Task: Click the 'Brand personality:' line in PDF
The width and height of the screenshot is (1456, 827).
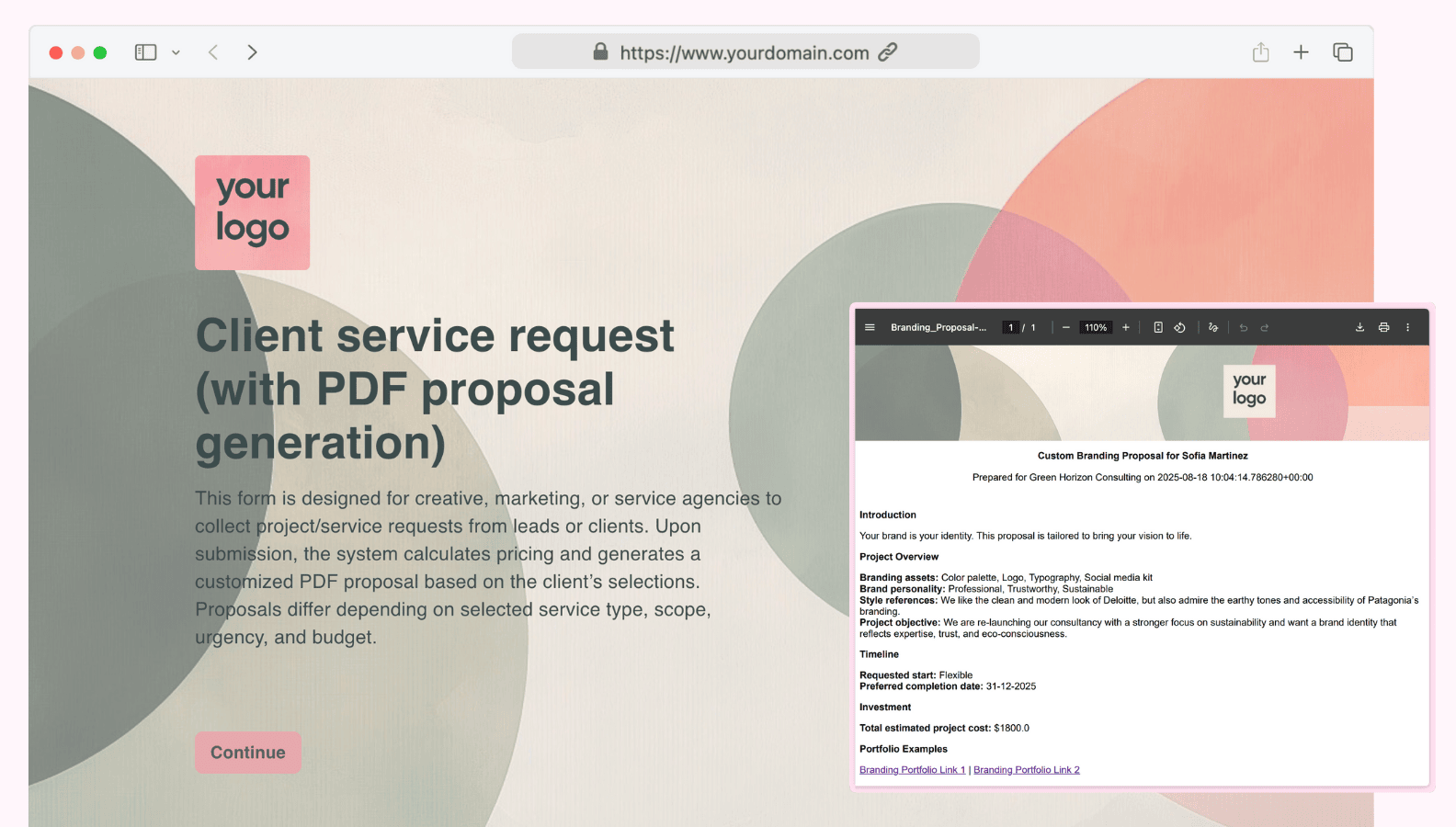Action: point(986,589)
